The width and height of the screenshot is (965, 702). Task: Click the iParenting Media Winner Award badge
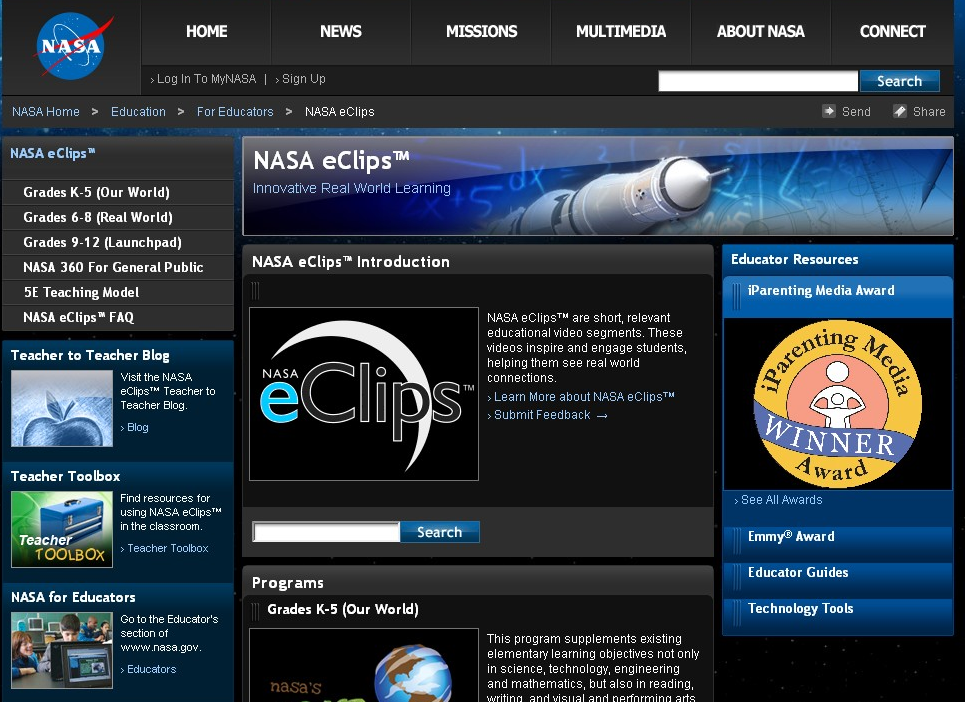tap(838, 404)
